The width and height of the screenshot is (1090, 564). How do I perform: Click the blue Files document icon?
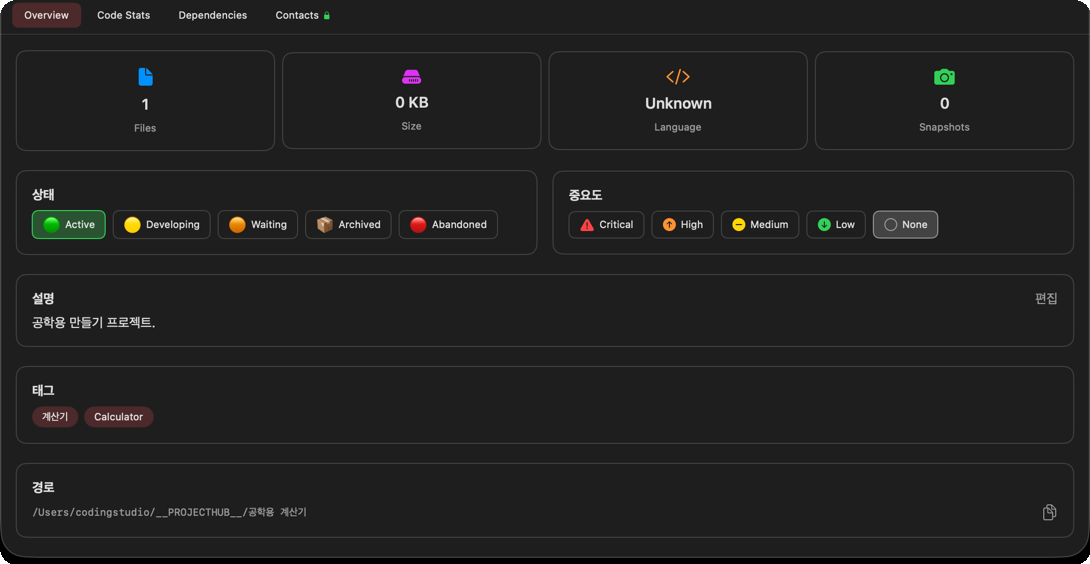tap(145, 76)
